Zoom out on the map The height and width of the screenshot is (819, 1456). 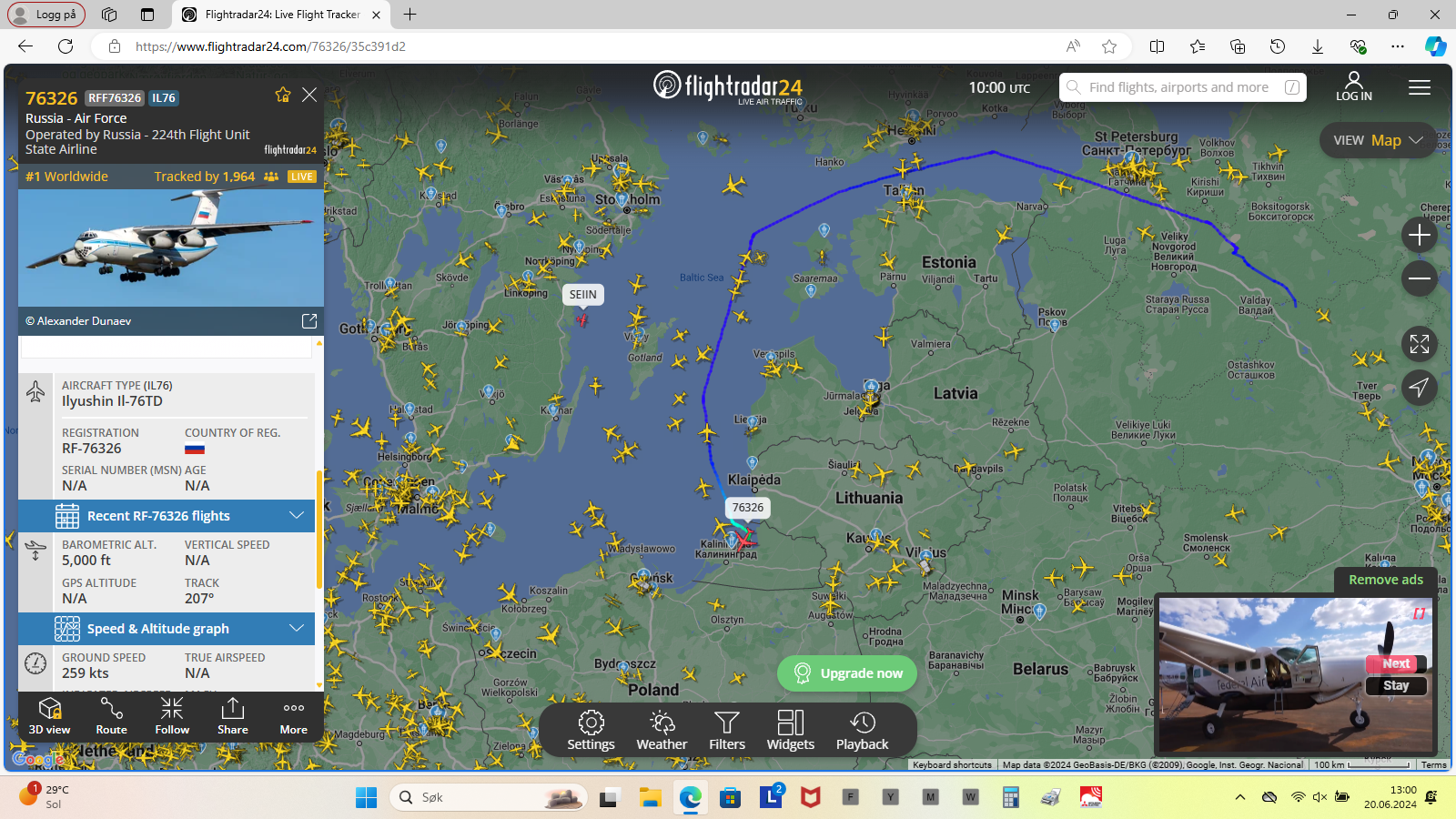1419,278
